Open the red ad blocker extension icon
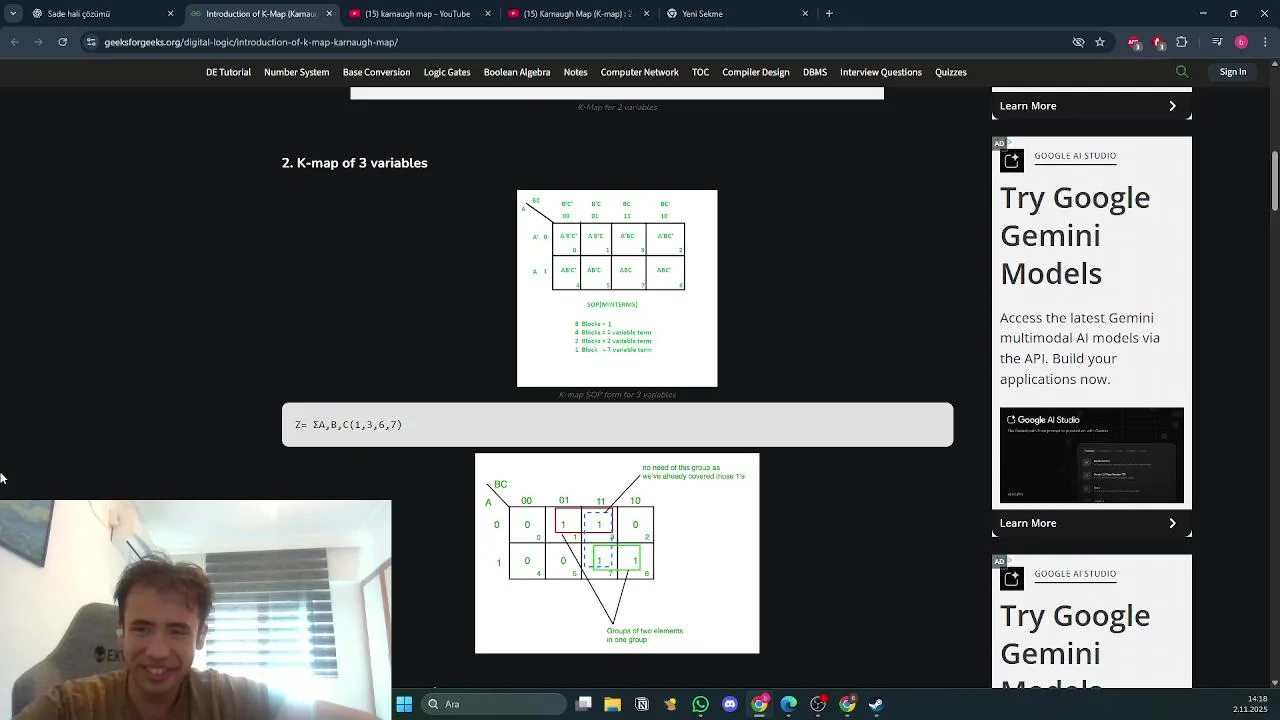The height and width of the screenshot is (720, 1280). coord(1133,42)
